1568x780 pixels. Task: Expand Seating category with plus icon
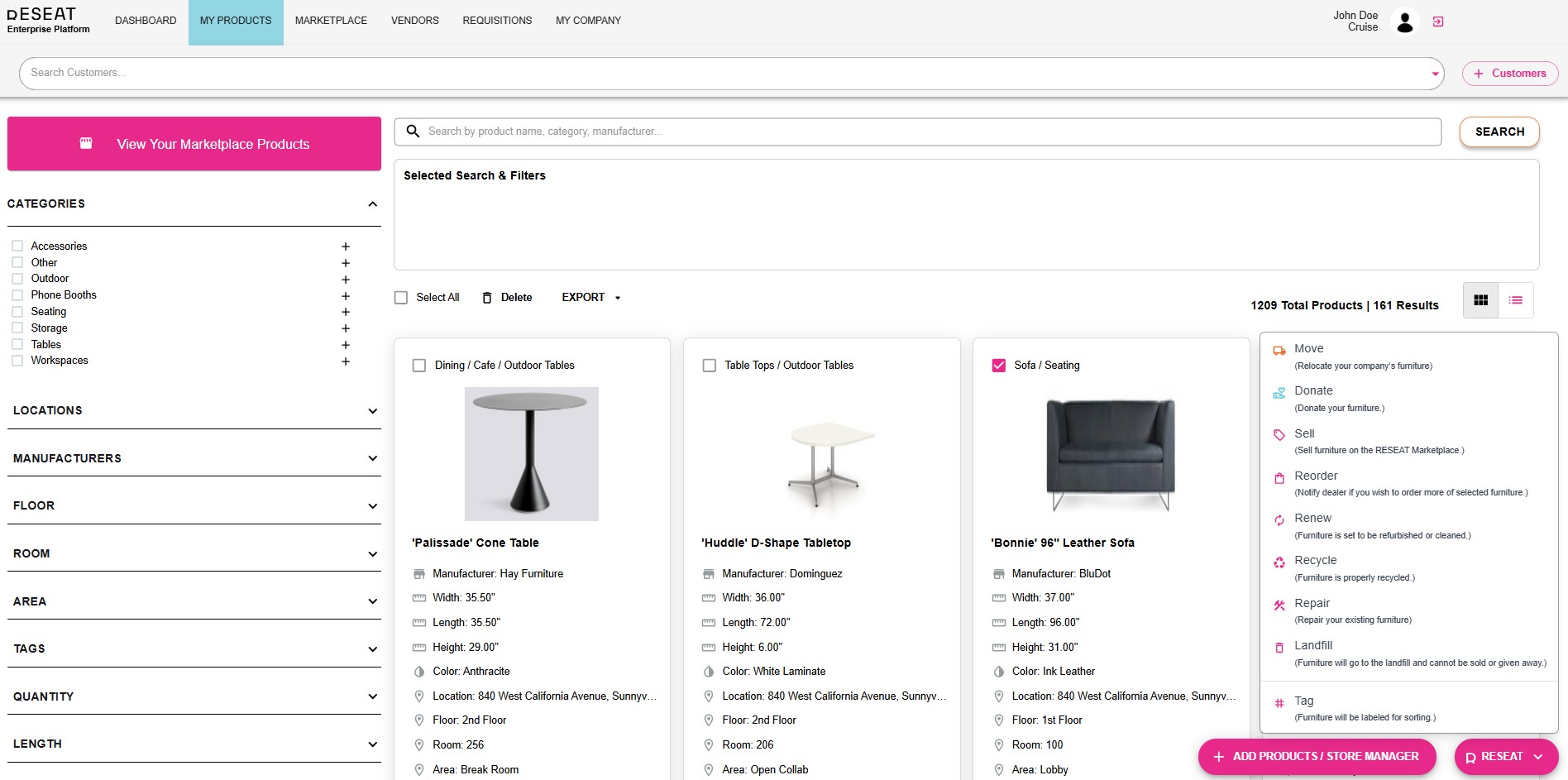[346, 312]
